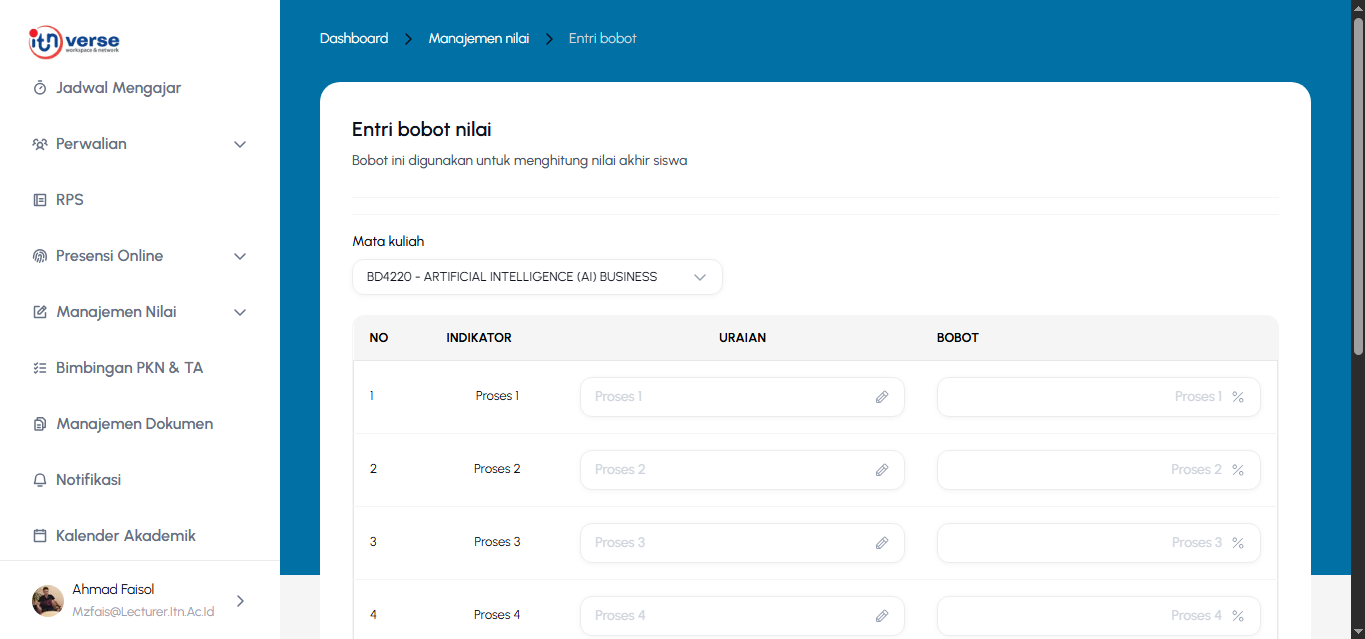This screenshot has height=639, width=1365.
Task: Click the Manajemen Dokumen files icon
Action: coord(40,424)
